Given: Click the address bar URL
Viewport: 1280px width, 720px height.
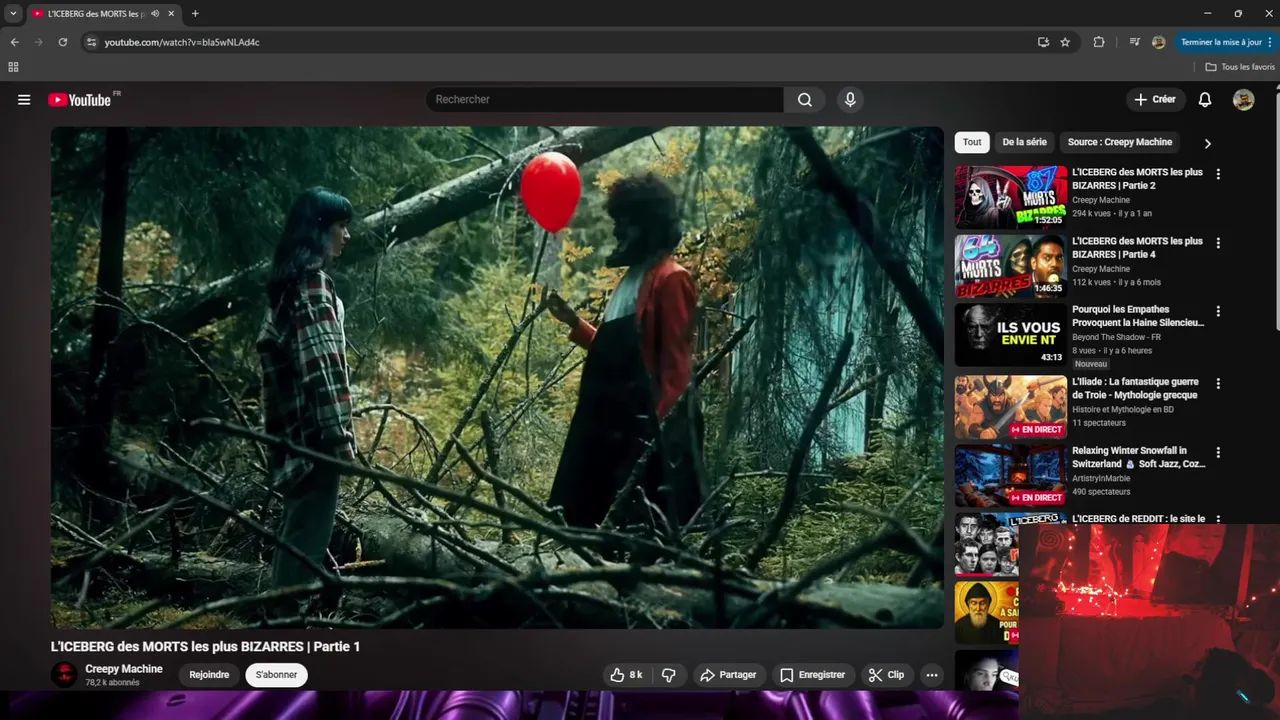Looking at the screenshot, I should 182,42.
